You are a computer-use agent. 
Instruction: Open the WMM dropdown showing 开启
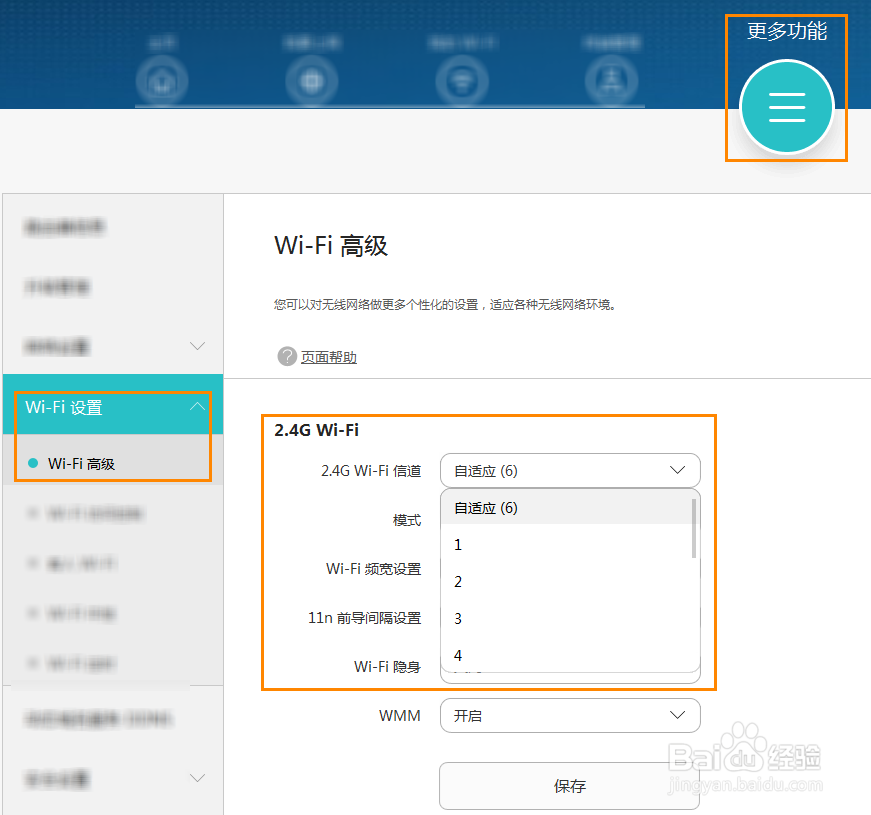pyautogui.click(x=570, y=715)
